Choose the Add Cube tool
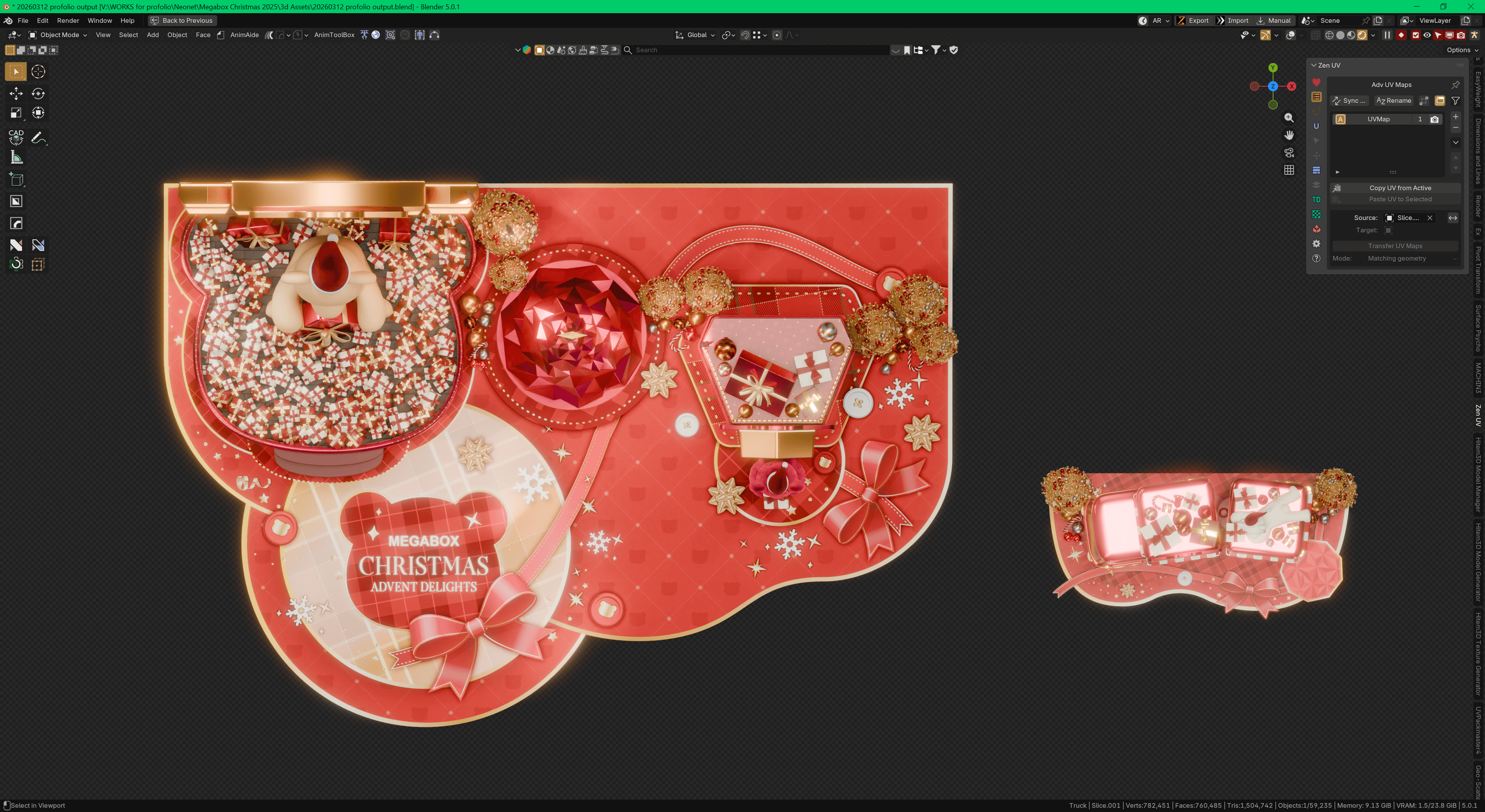This screenshot has width=1485, height=812. point(16,179)
